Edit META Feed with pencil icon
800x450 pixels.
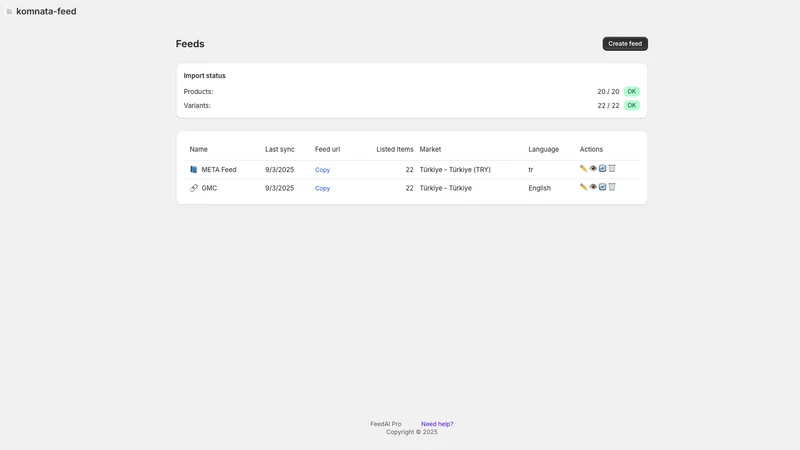[x=583, y=168]
